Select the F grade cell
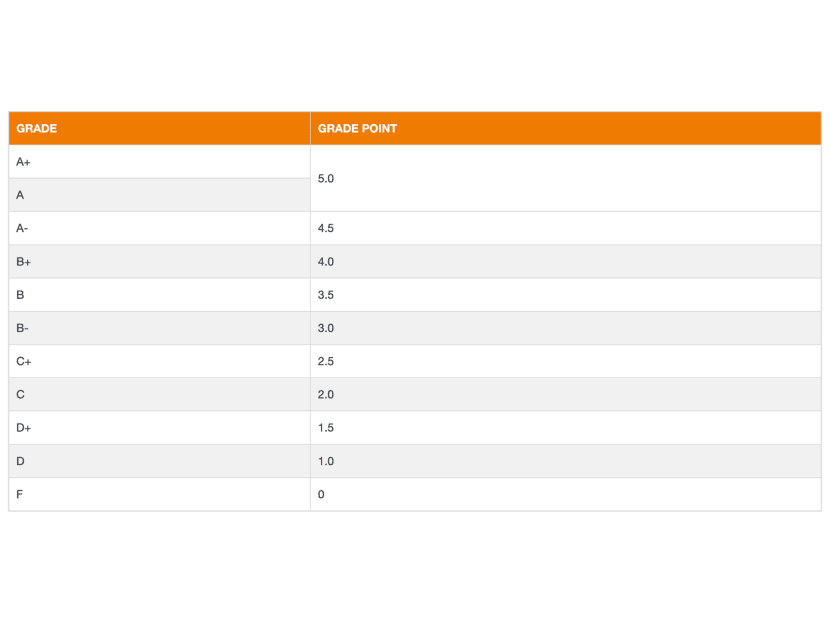830x622 pixels. click(20, 494)
